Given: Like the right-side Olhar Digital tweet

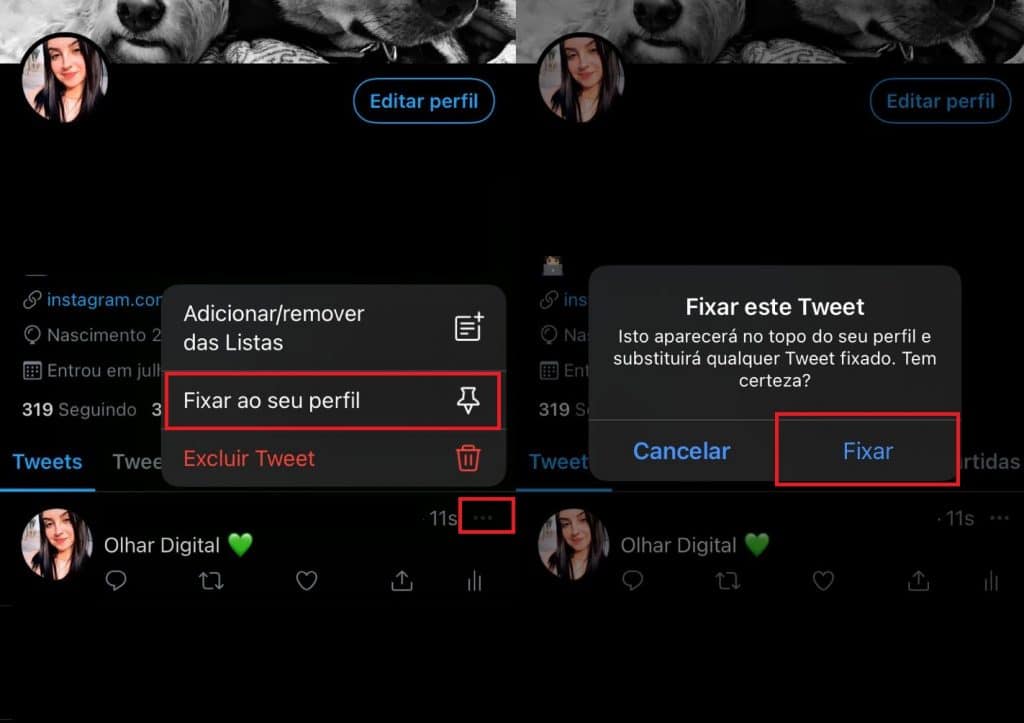Looking at the screenshot, I should [x=823, y=581].
